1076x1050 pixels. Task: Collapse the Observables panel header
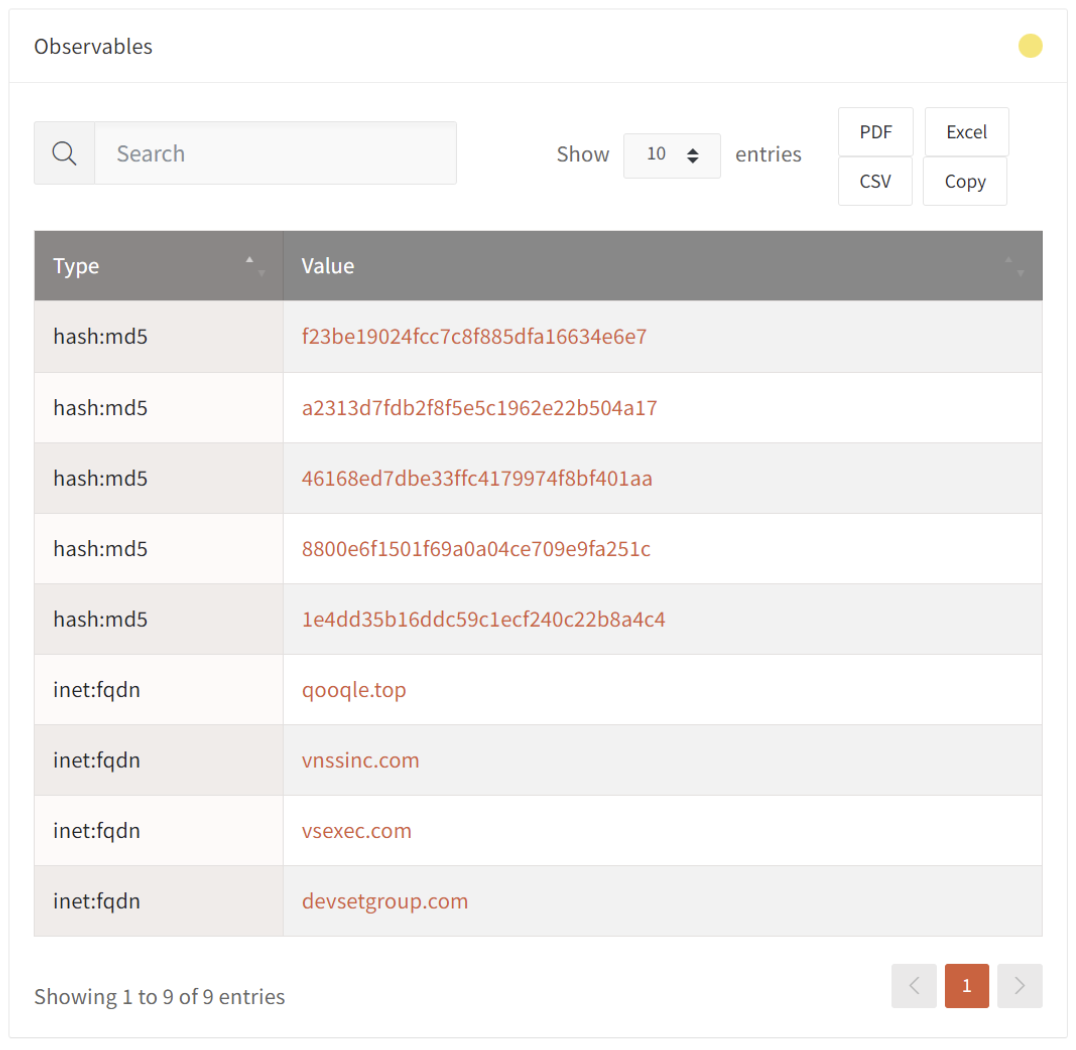coord(93,46)
